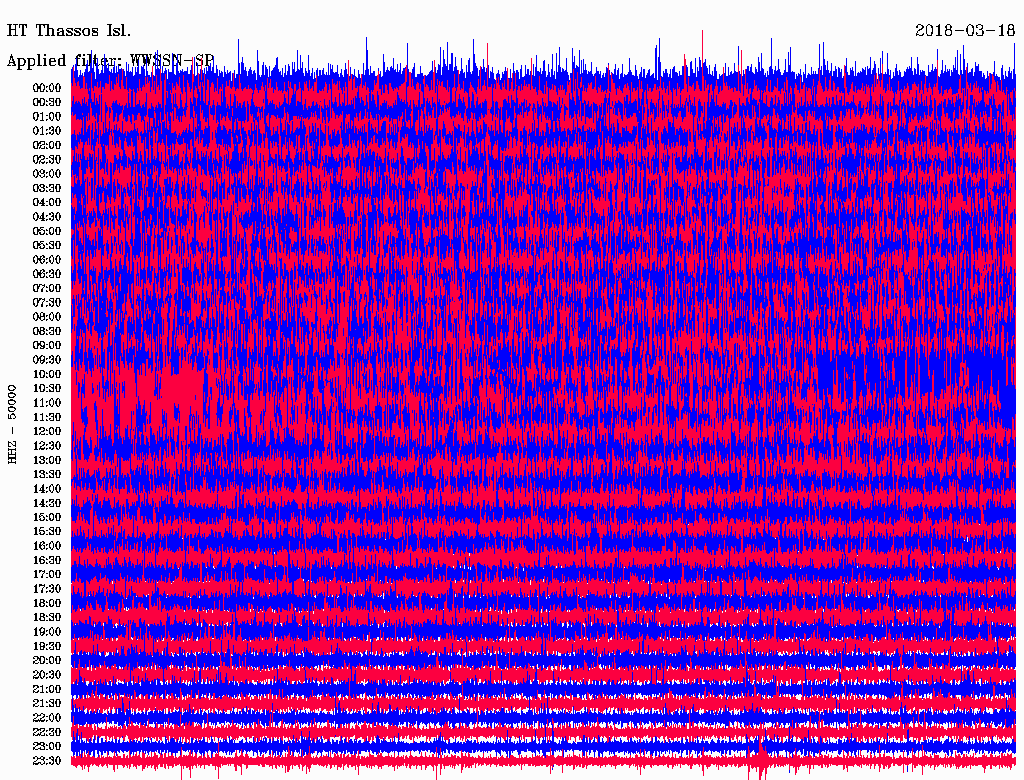Select the 00:30 time label
Screen dimensions: 1024x780
(x=47, y=102)
